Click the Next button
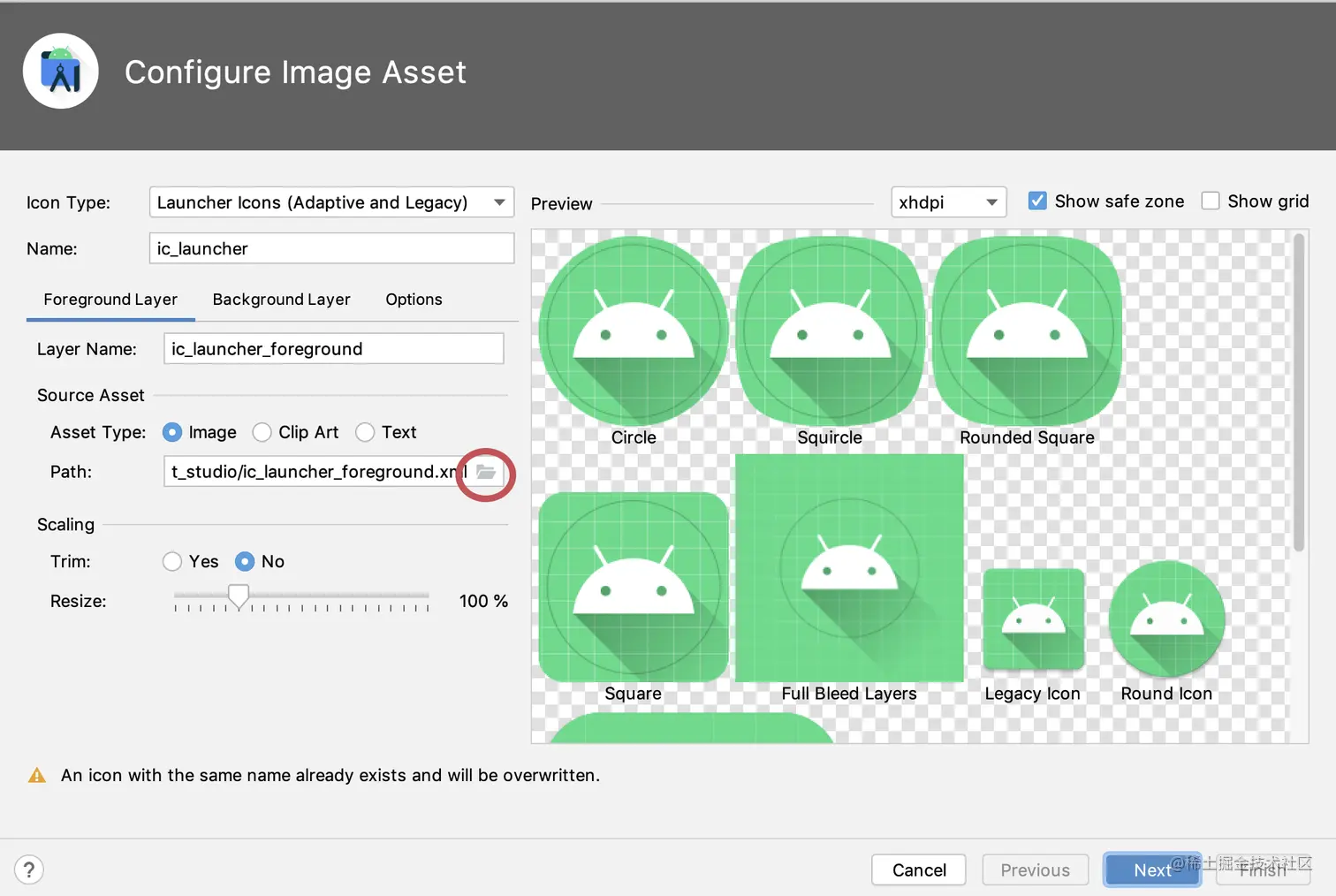 coord(1152,870)
